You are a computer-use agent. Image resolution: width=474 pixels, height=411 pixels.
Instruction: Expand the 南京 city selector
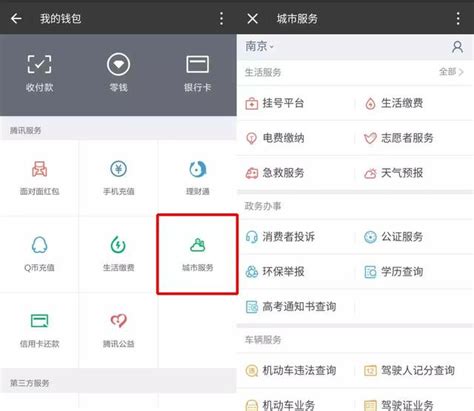point(259,46)
